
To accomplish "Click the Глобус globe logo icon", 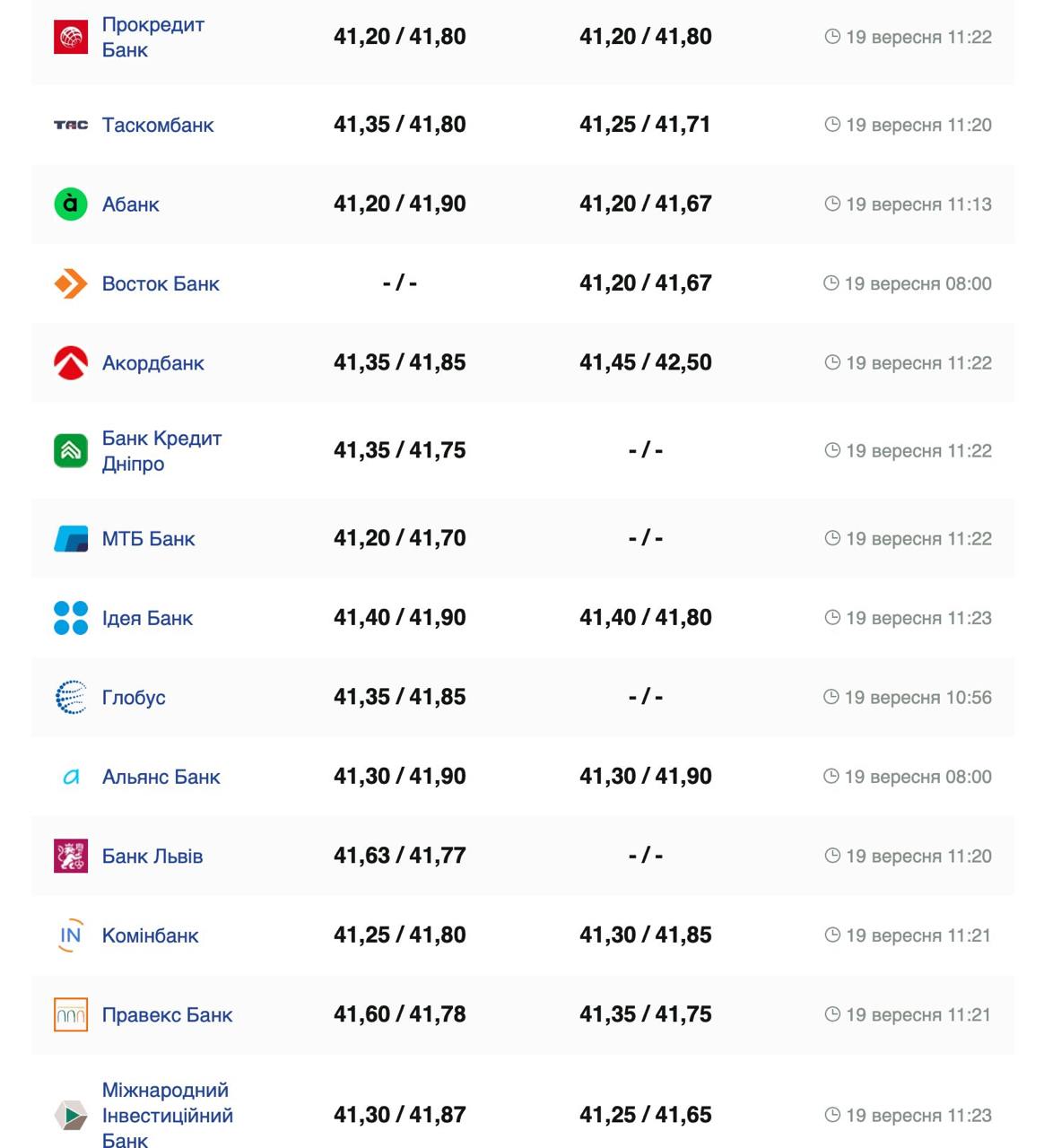I will click(x=71, y=697).
